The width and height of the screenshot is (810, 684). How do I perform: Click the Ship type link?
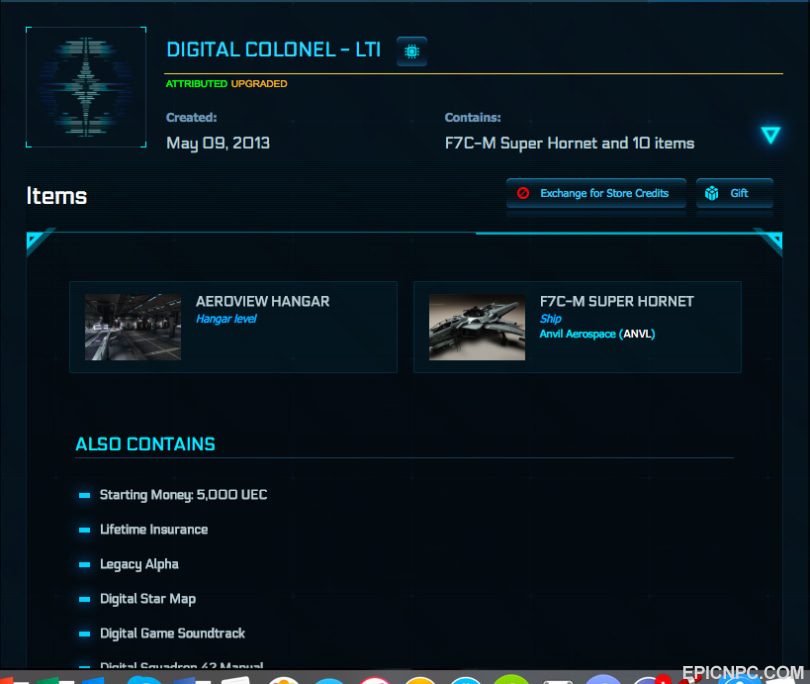coord(550,319)
